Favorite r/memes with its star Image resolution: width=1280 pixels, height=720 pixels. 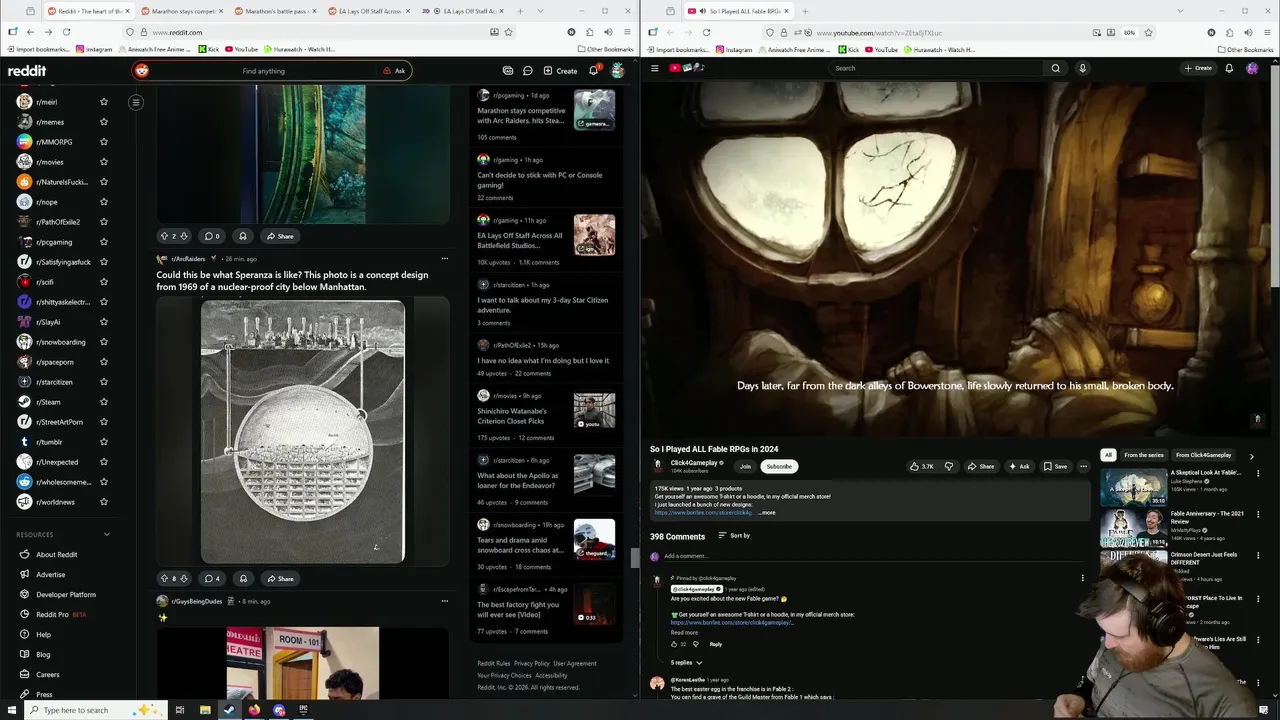tap(104, 122)
